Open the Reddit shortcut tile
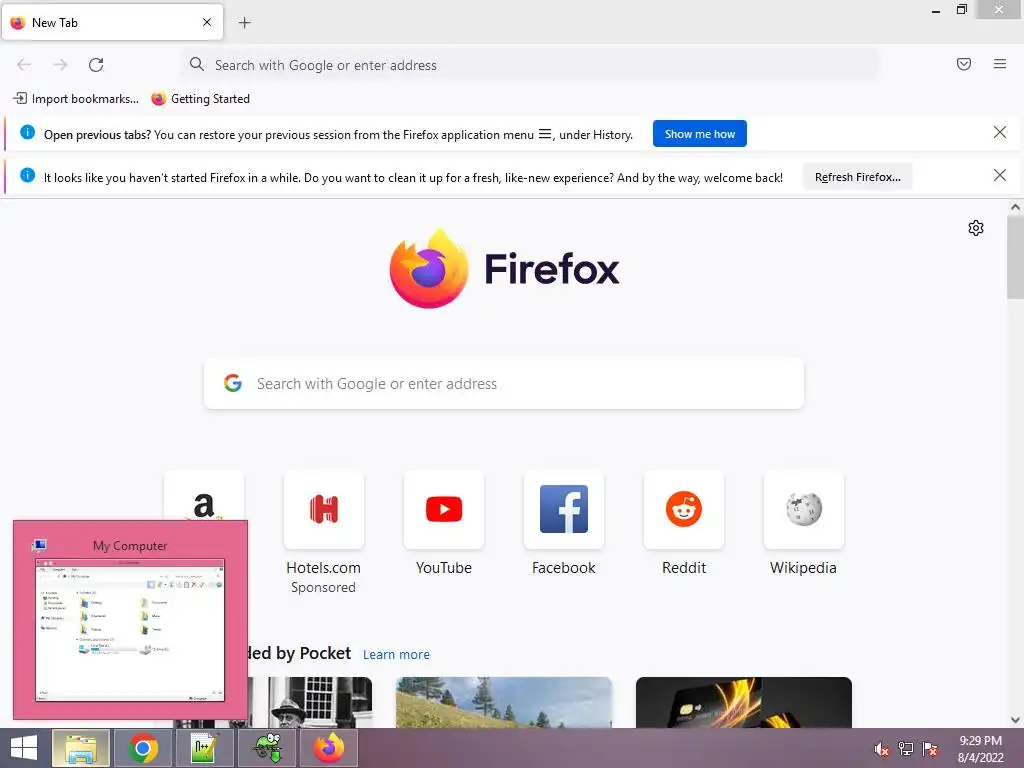1024x768 pixels. tap(684, 509)
